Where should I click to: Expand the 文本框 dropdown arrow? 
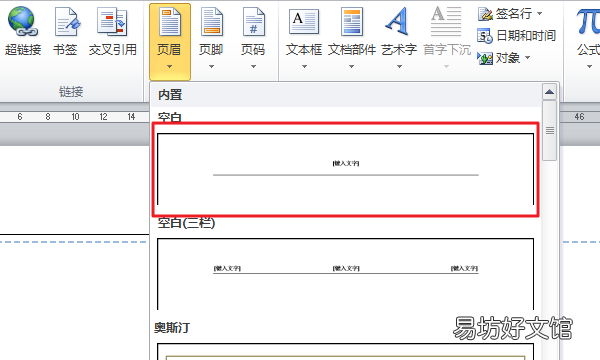coord(304,67)
